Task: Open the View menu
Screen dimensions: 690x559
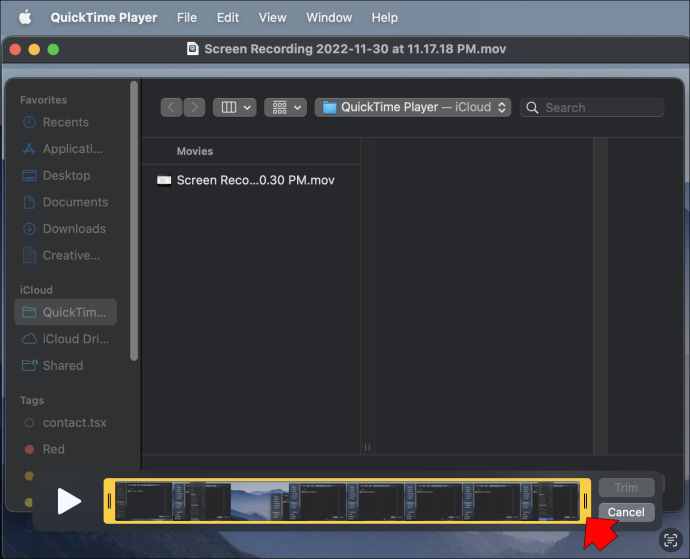Action: [272, 18]
